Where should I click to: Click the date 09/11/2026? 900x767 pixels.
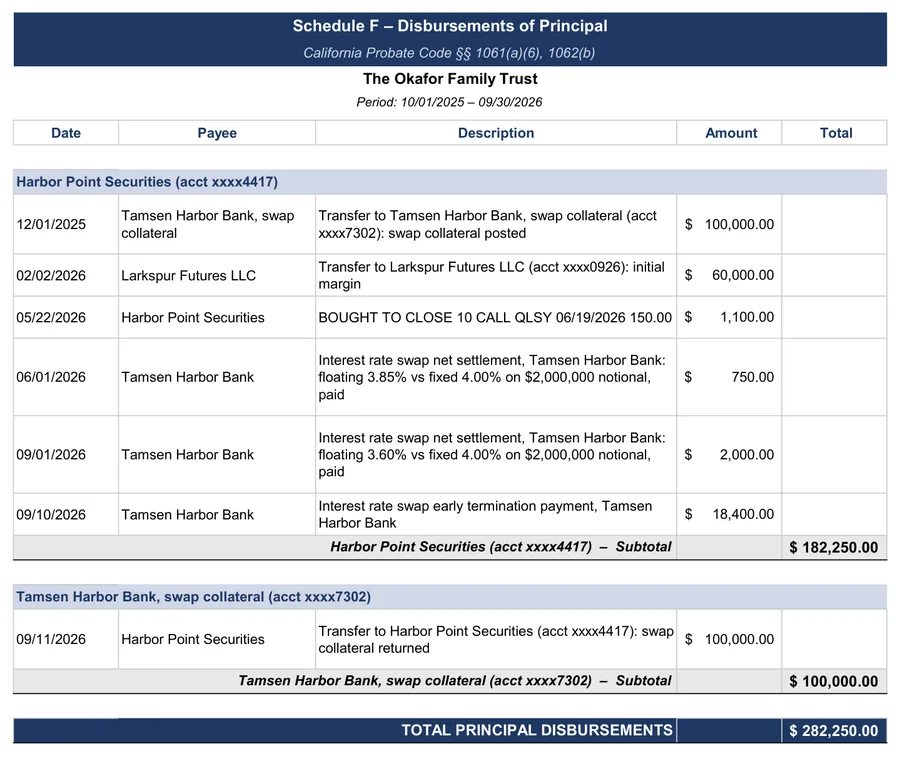51,639
